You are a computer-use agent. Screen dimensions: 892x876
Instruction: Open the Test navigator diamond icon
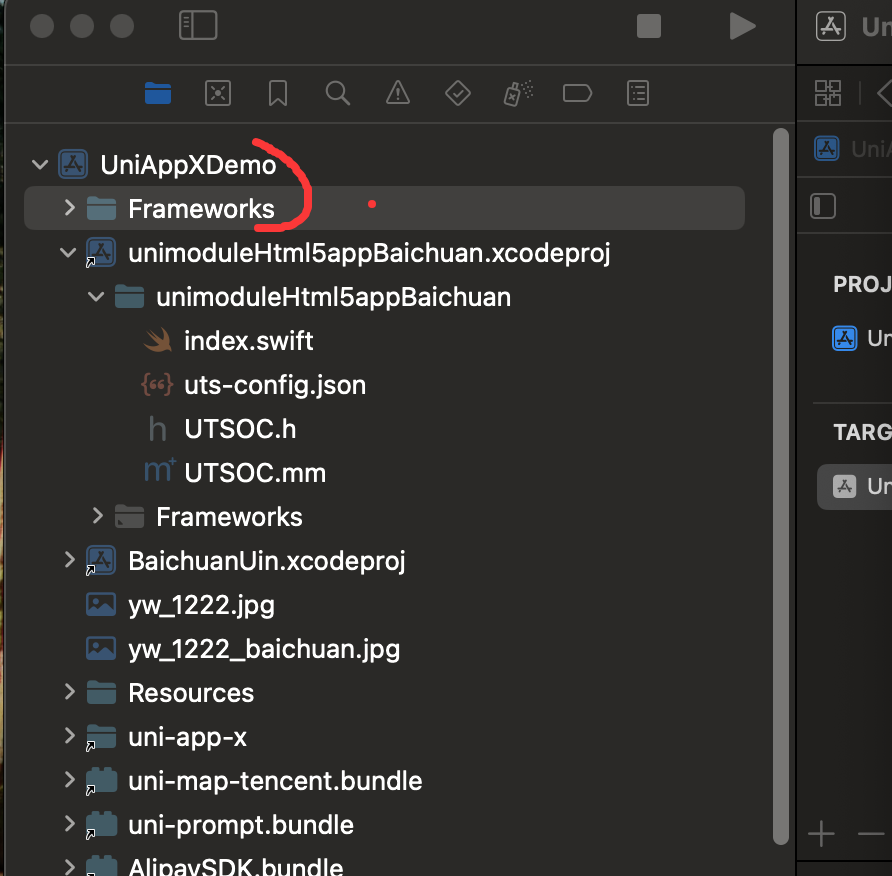point(457,93)
